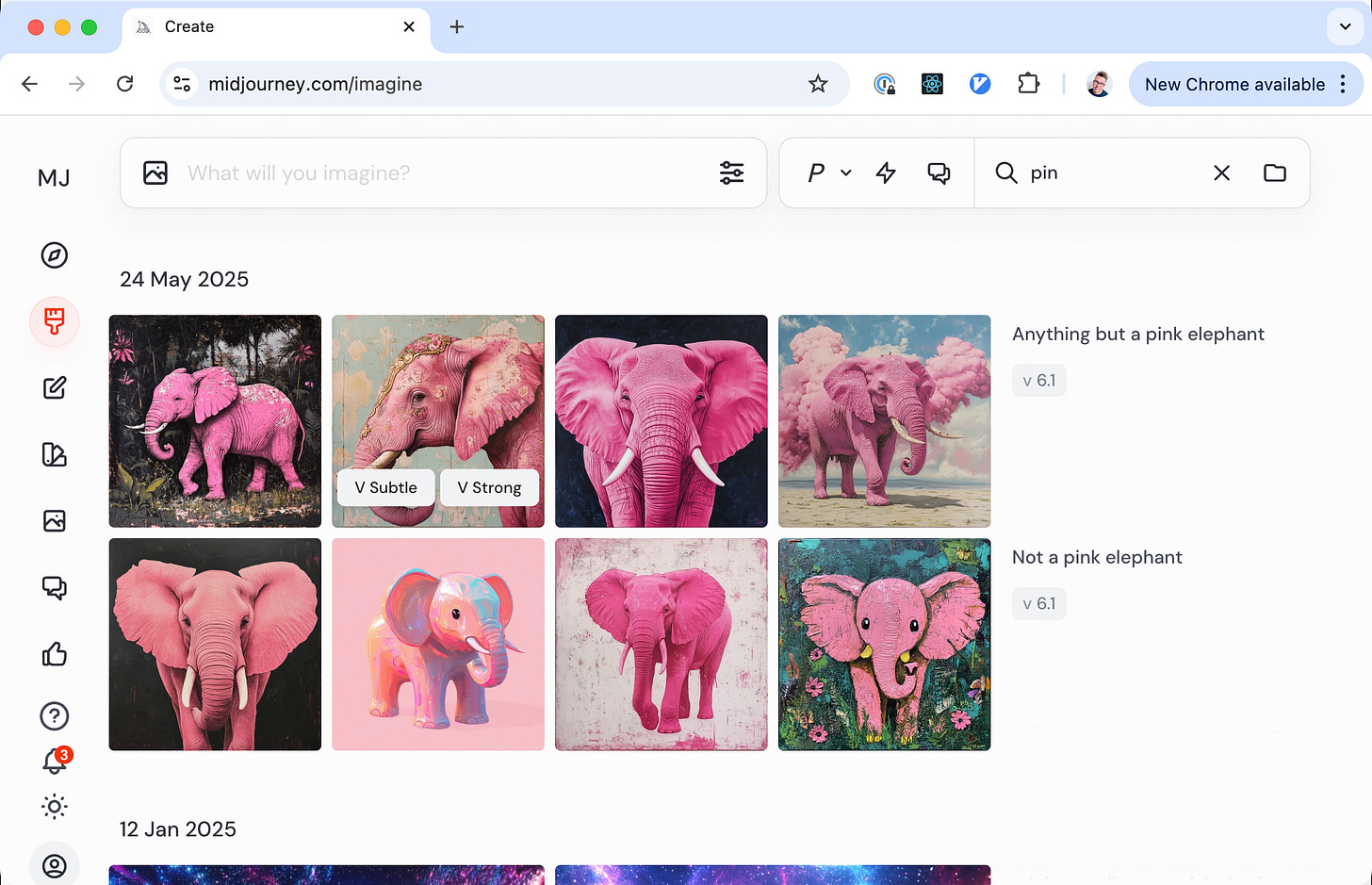Reload the Midjourney page

[124, 84]
